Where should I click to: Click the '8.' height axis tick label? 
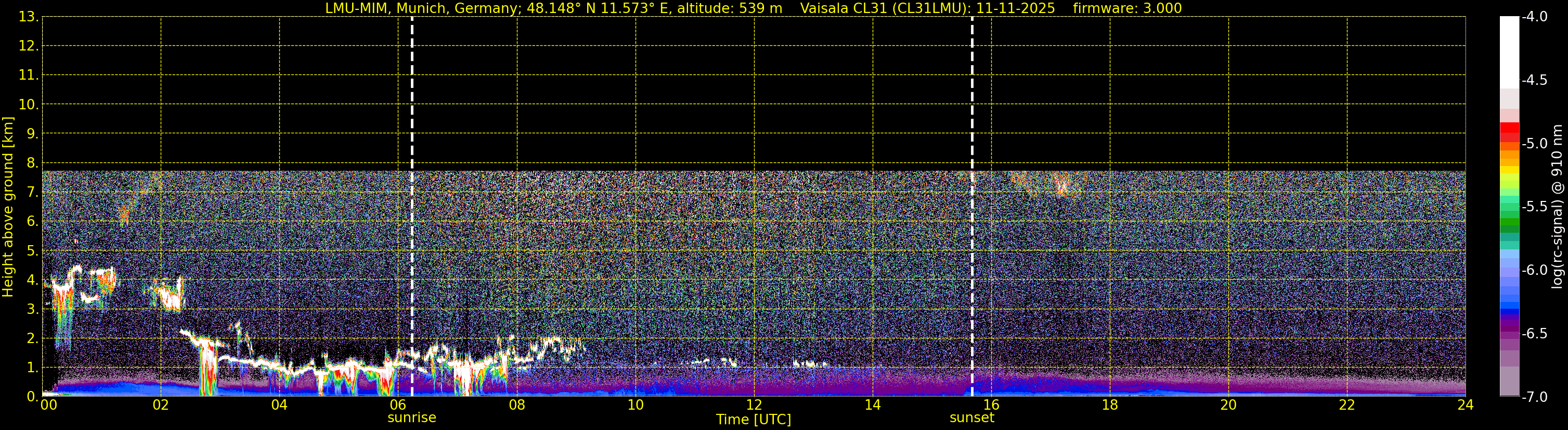(x=32, y=163)
